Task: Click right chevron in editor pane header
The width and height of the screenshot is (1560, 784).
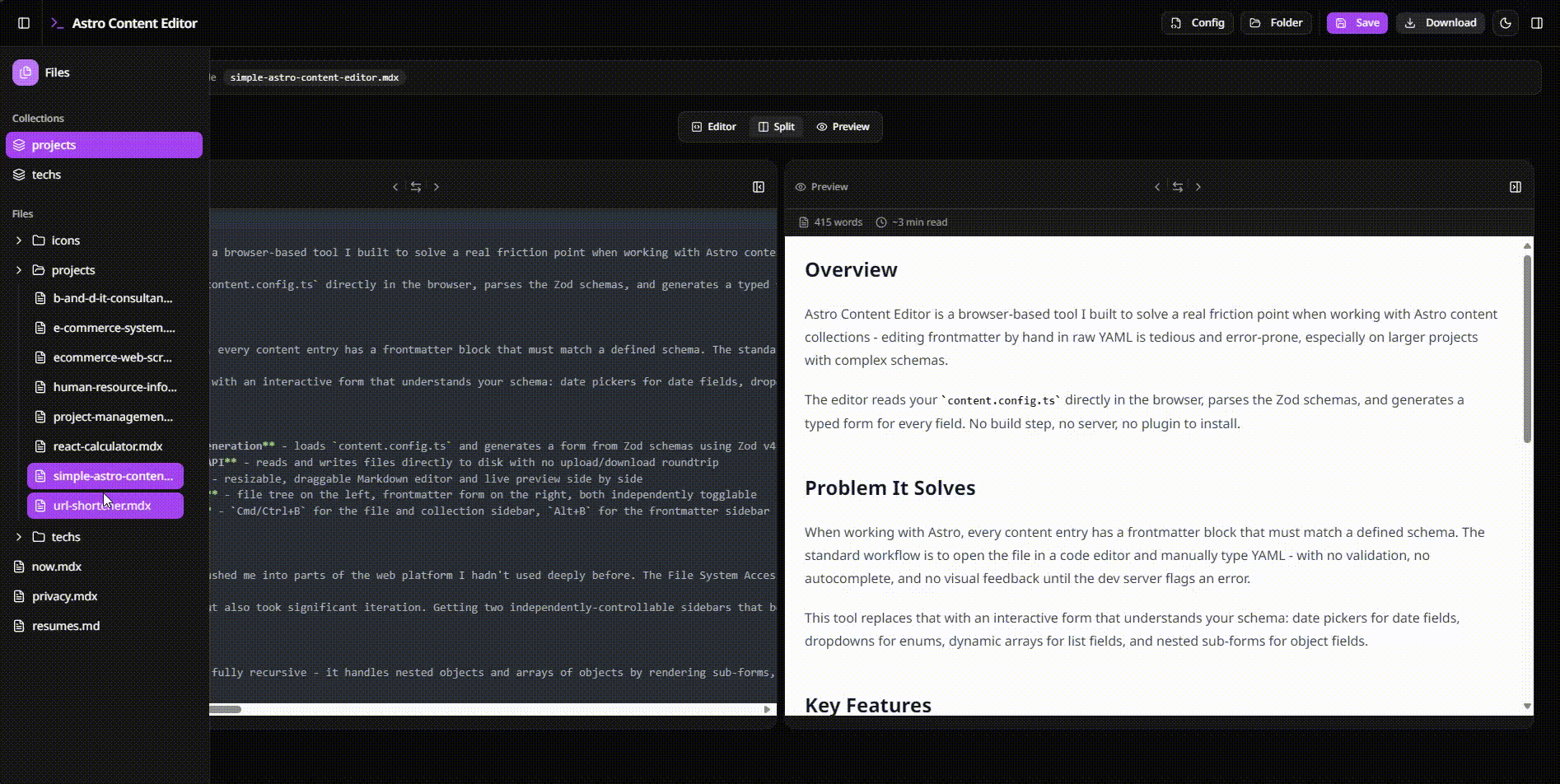Action: pos(437,187)
